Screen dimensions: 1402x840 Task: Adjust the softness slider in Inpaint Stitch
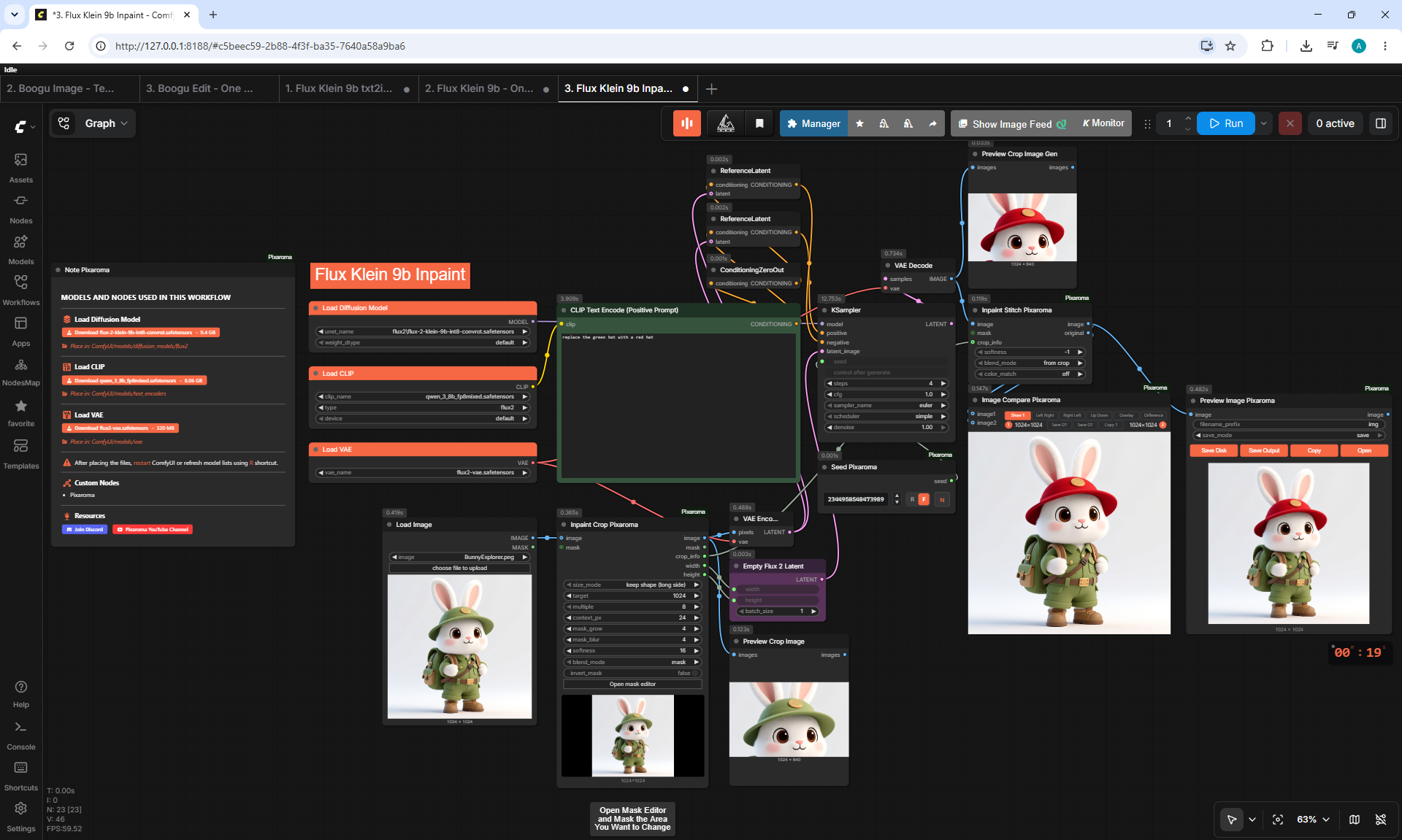point(1030,352)
